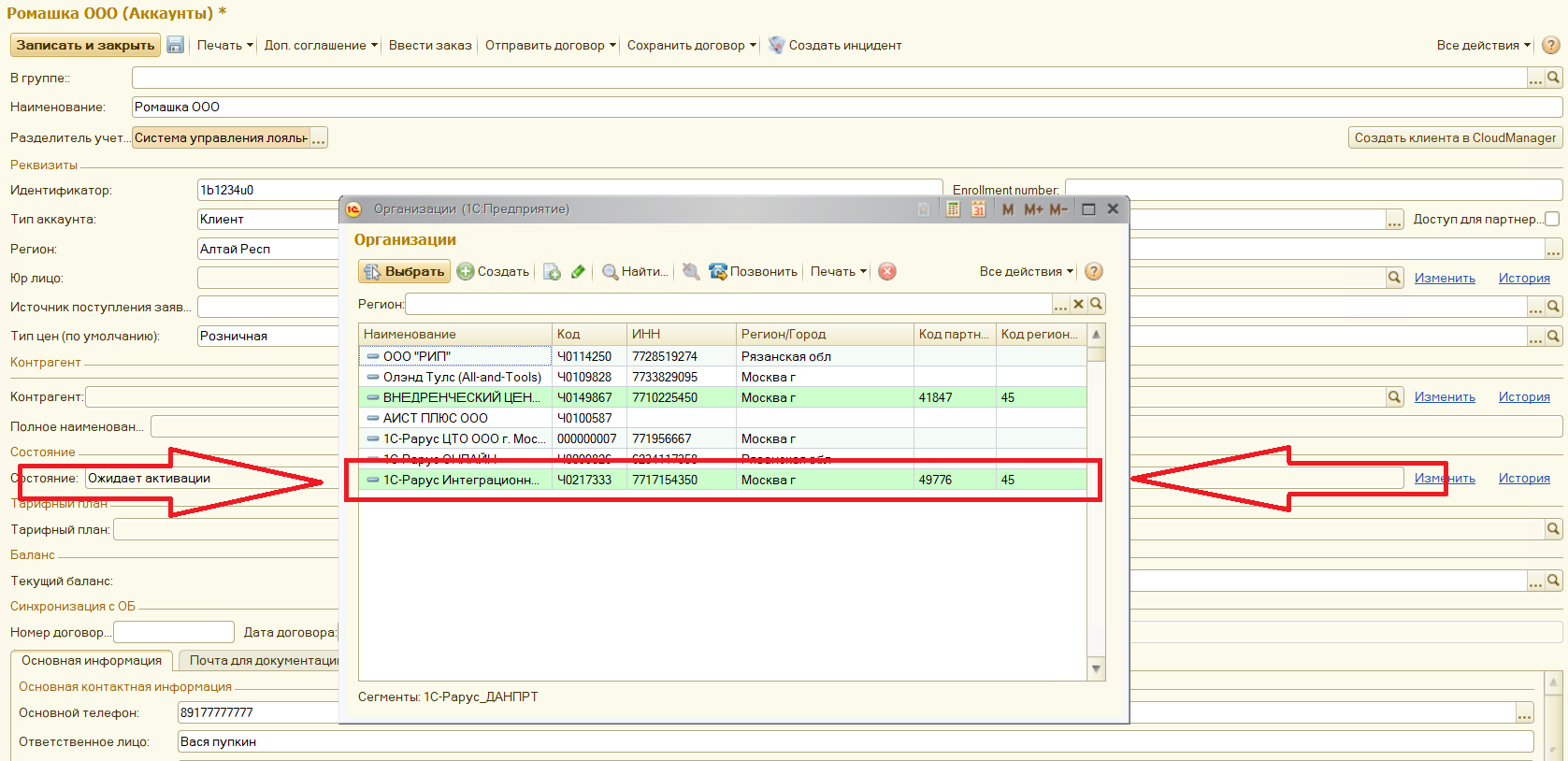1568x761 pixels.
Task: Click the green pencil edit icon
Action: [x=578, y=271]
